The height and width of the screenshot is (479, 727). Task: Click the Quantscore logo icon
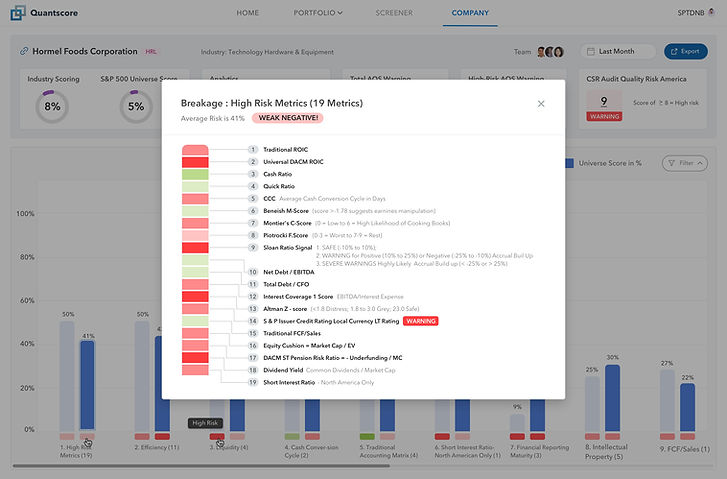(18, 13)
